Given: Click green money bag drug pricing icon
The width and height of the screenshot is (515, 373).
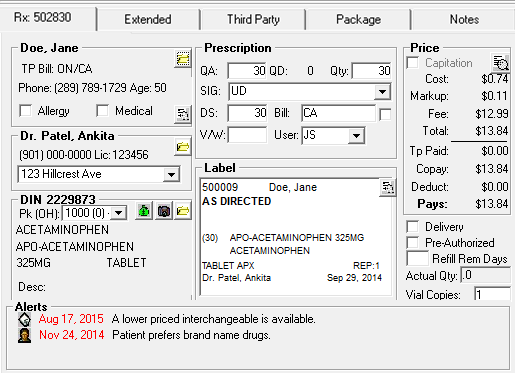Looking at the screenshot, I should (144, 211).
